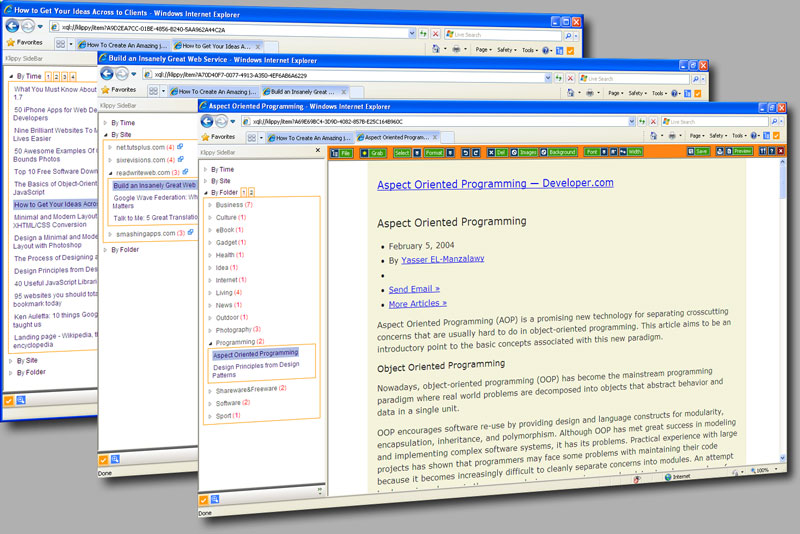
Task: Click Refresh icon in front window address bar
Action: (642, 121)
